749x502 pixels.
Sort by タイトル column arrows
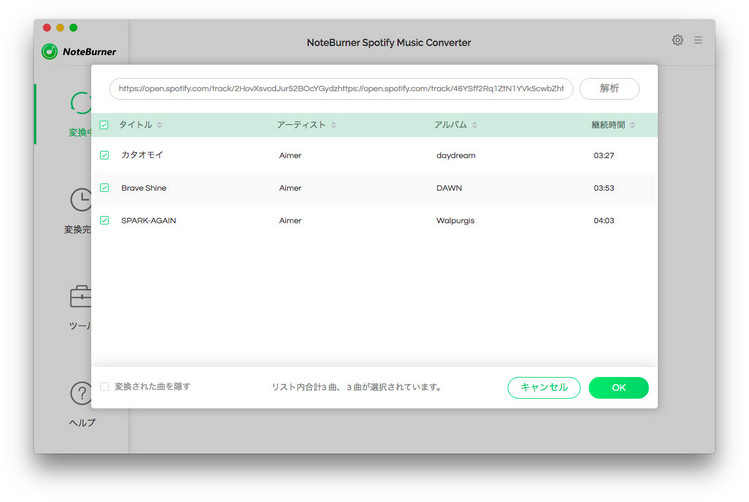tap(160, 125)
